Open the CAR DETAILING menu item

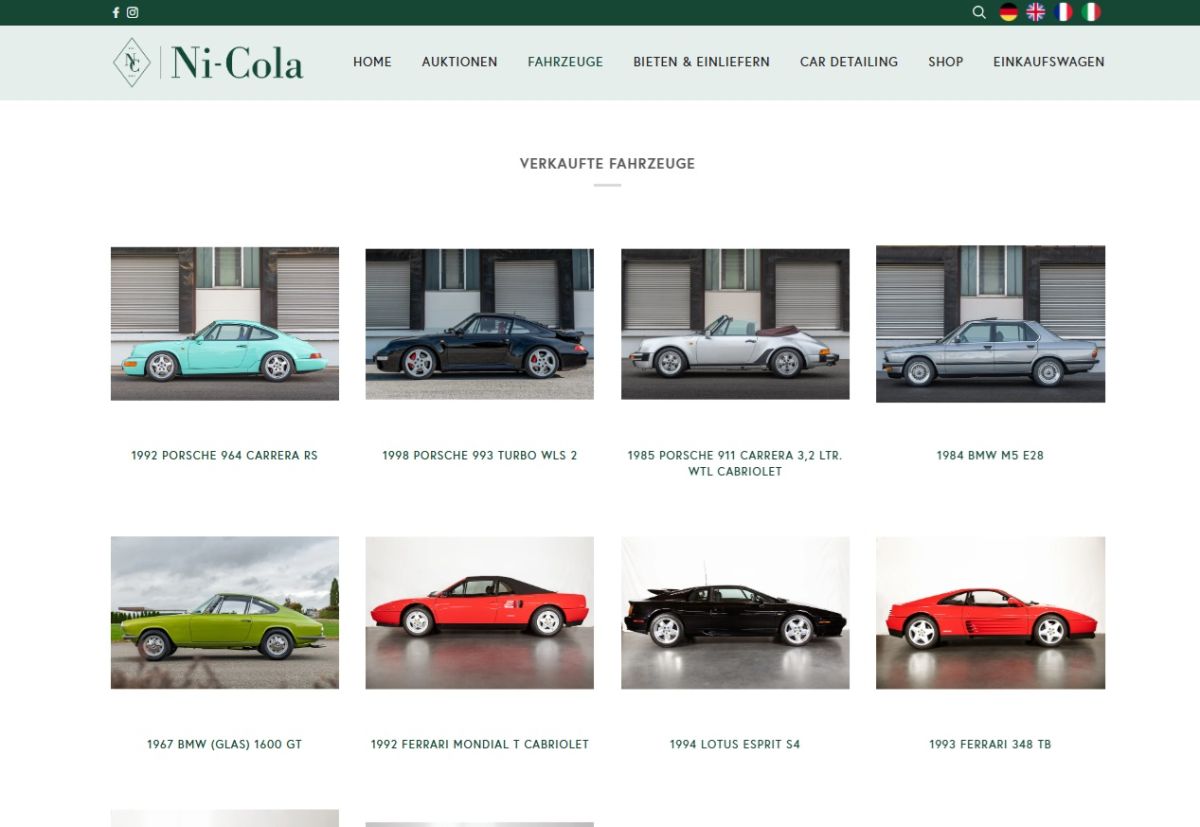pos(848,62)
